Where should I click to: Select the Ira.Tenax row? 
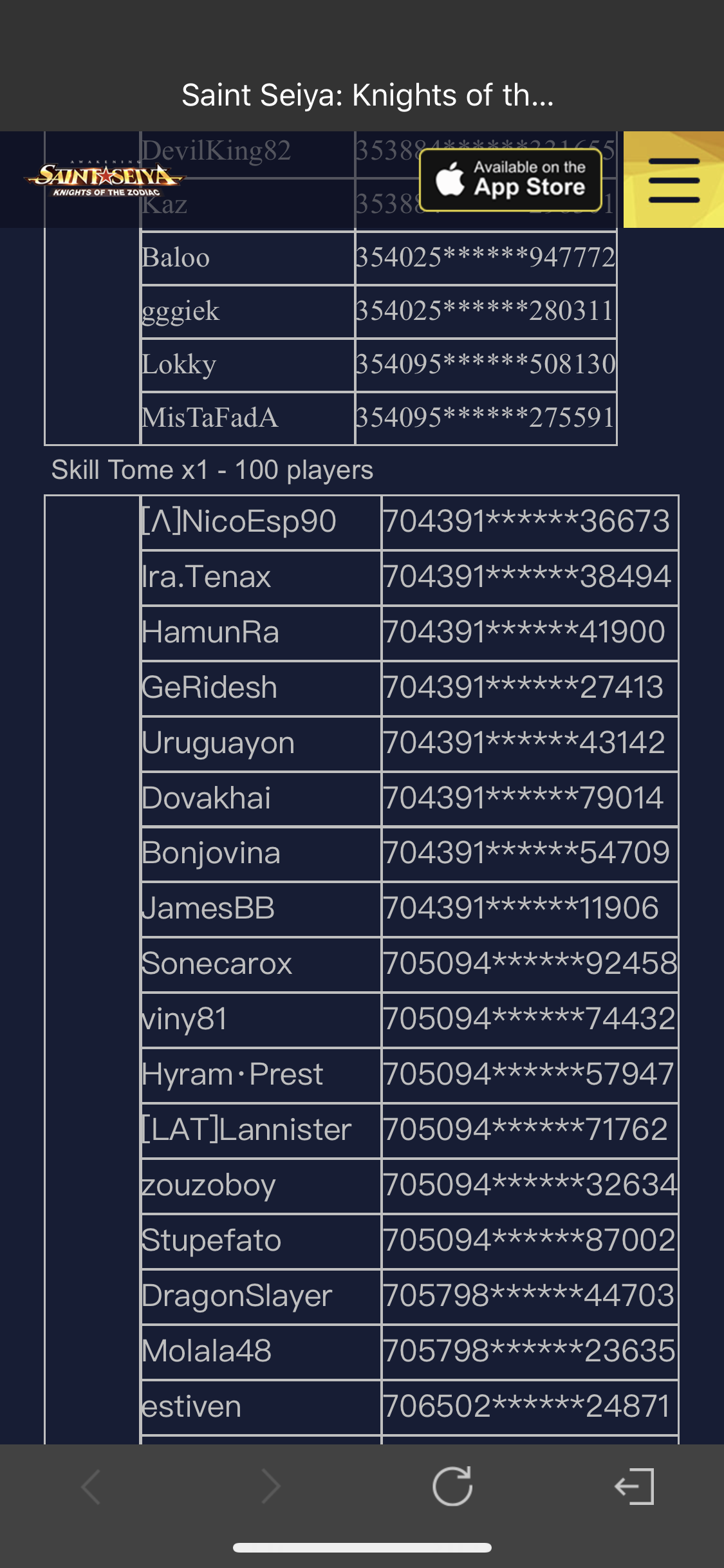point(409,577)
